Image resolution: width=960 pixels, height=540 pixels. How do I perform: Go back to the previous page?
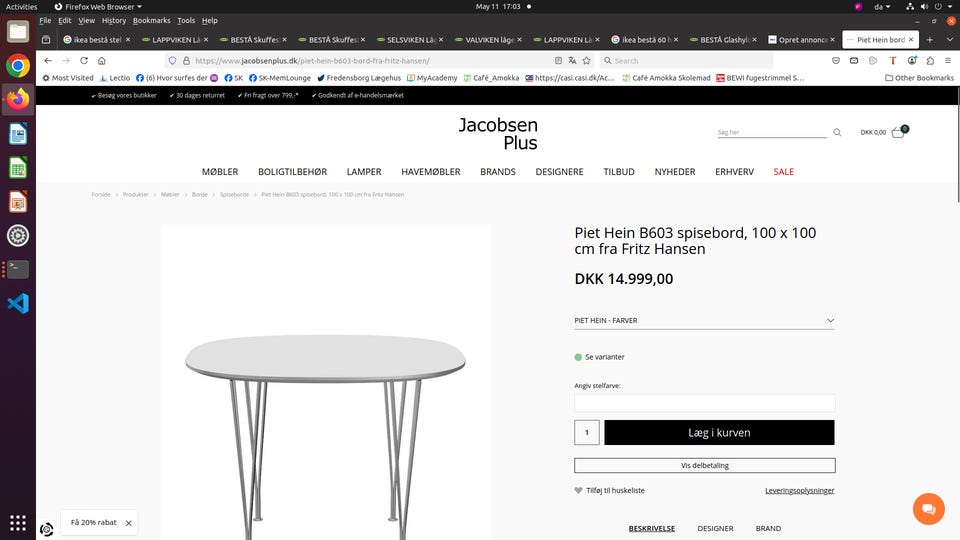[48, 61]
